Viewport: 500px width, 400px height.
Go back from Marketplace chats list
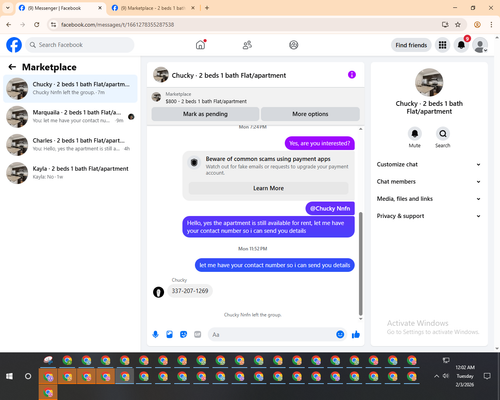(12, 67)
